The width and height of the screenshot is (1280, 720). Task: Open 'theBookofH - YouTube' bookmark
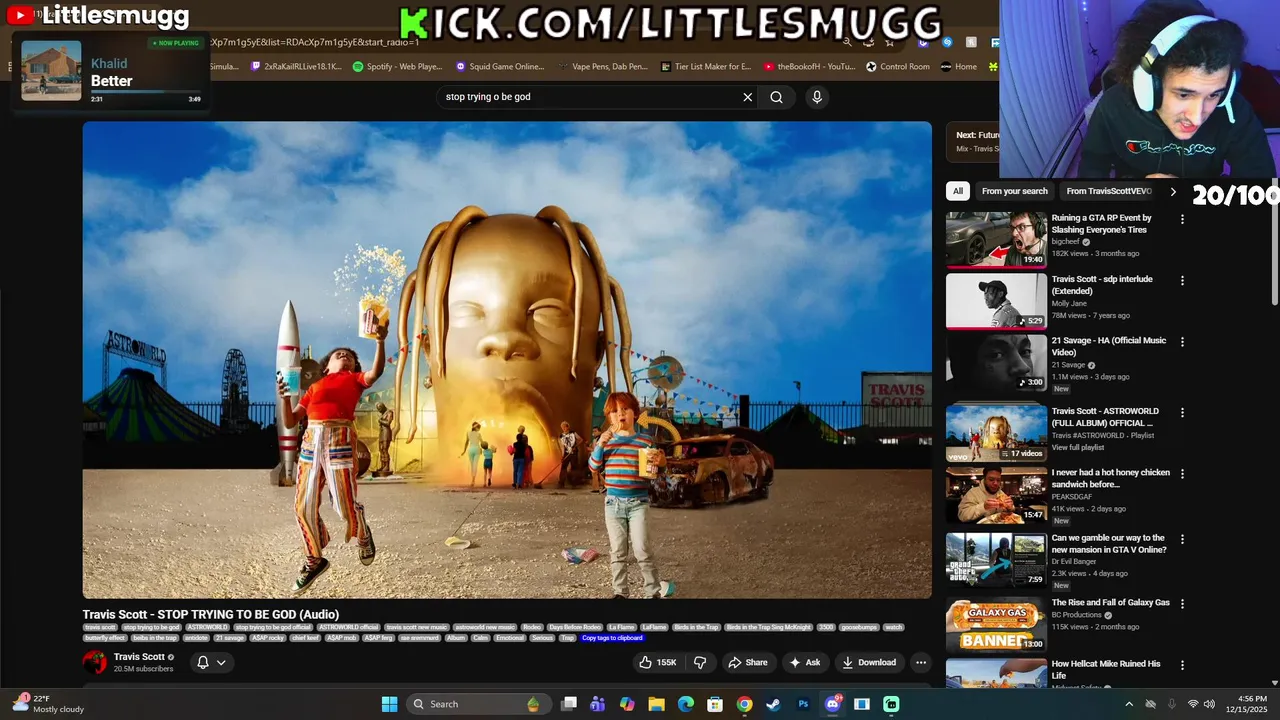[x=809, y=67]
